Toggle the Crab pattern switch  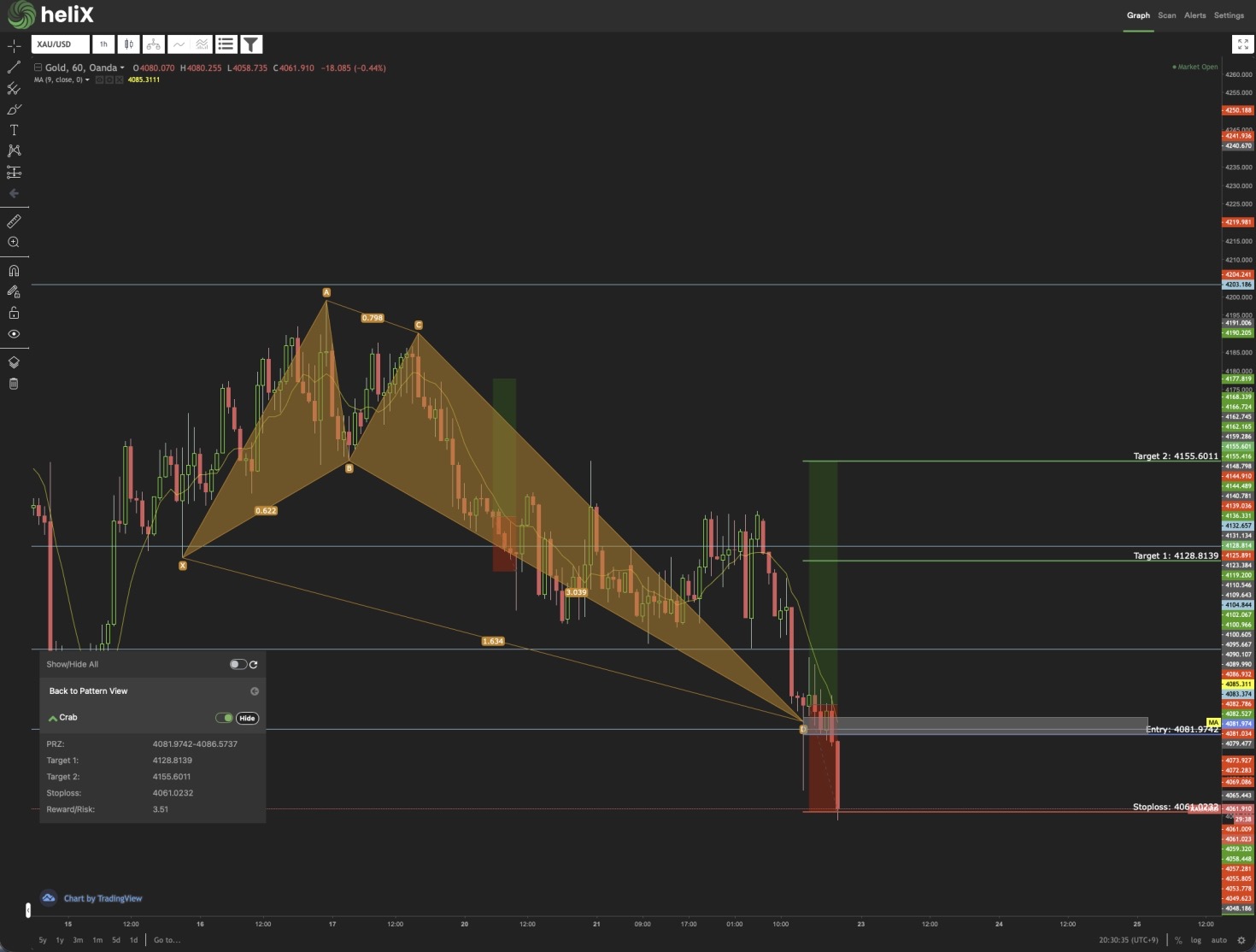[x=224, y=718]
